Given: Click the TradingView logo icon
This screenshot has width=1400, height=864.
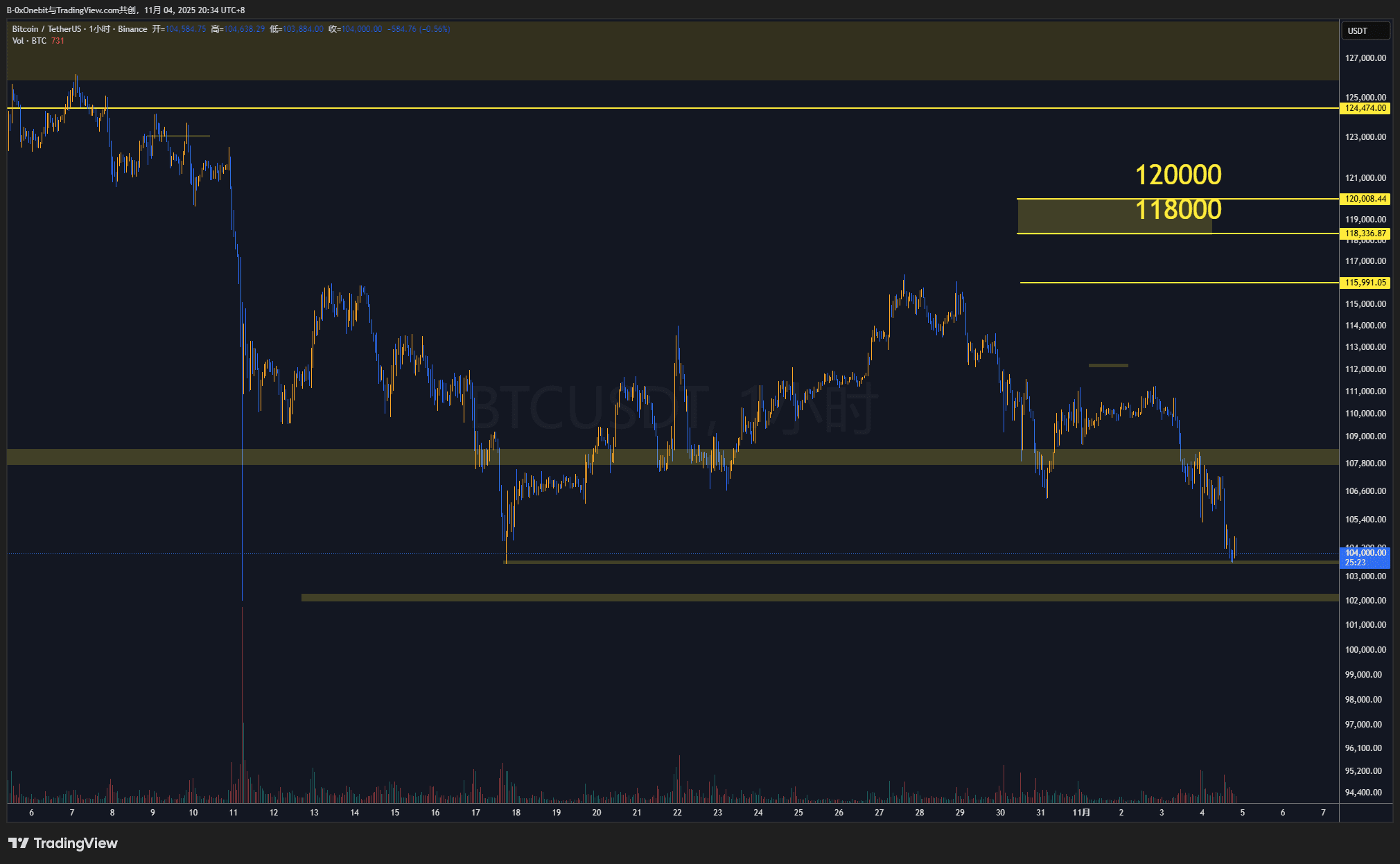Looking at the screenshot, I should [19, 843].
